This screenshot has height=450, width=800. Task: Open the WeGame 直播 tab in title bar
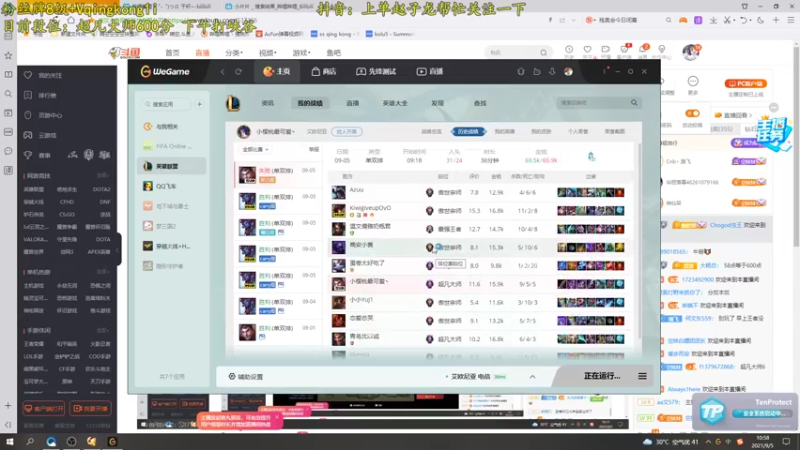point(430,71)
